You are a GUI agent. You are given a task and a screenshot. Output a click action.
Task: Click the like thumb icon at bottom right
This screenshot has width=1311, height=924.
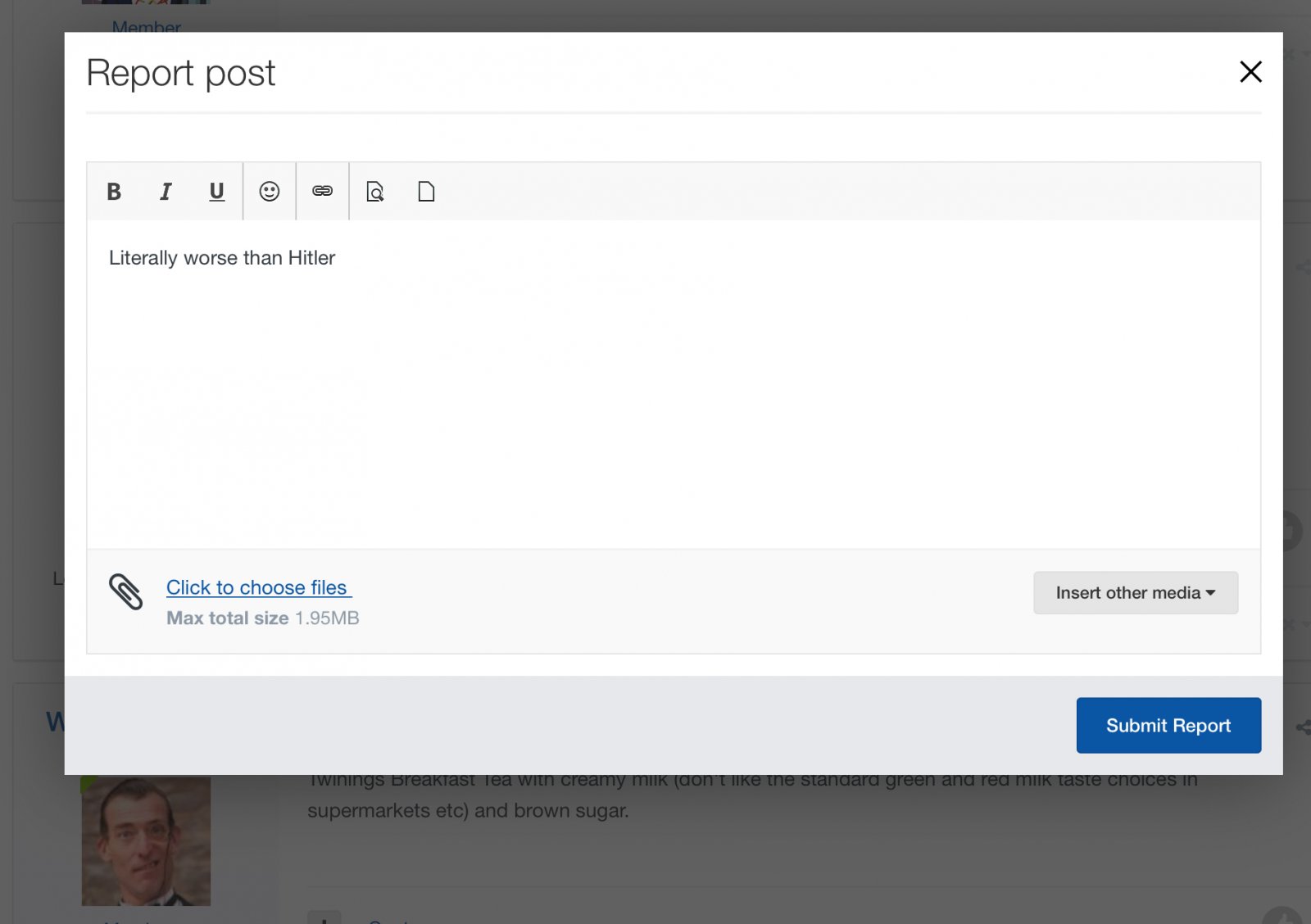[1282, 916]
